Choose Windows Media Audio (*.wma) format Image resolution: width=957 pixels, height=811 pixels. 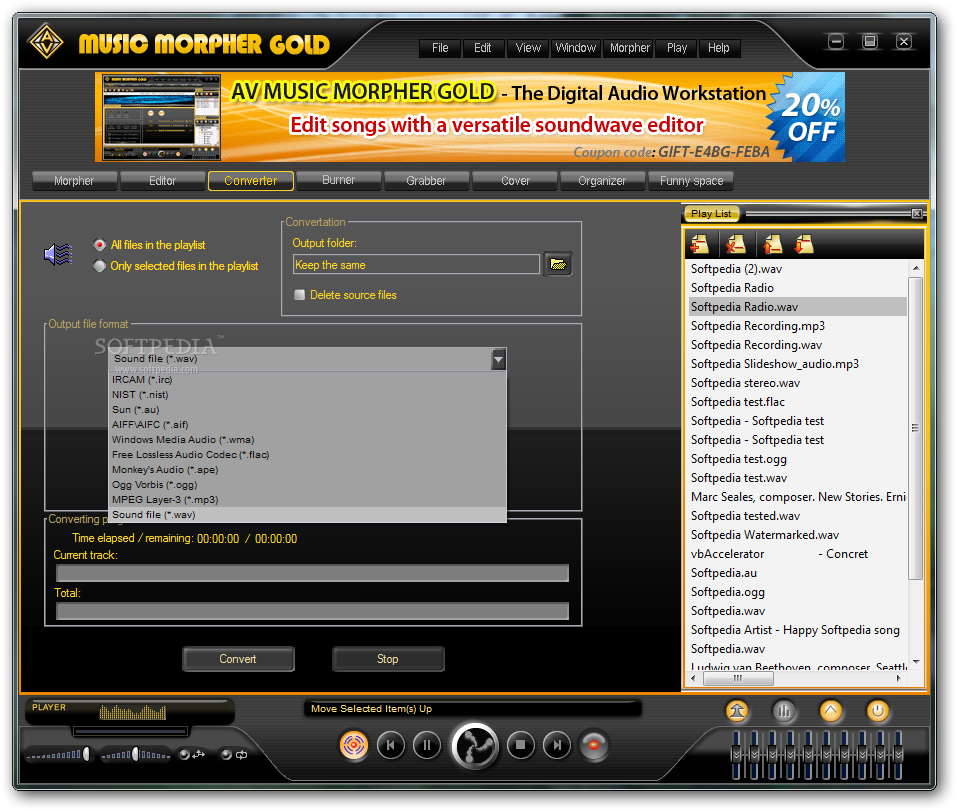pyautogui.click(x=307, y=439)
